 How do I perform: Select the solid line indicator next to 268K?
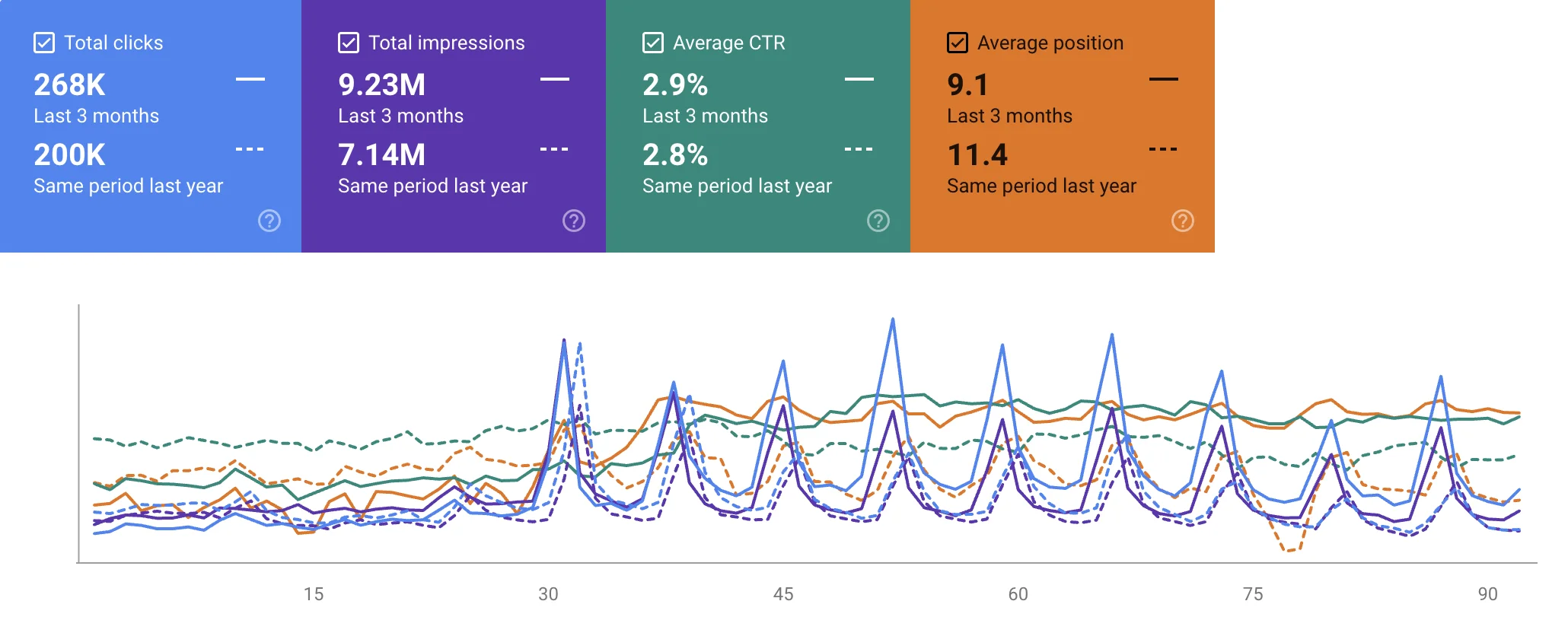(250, 78)
